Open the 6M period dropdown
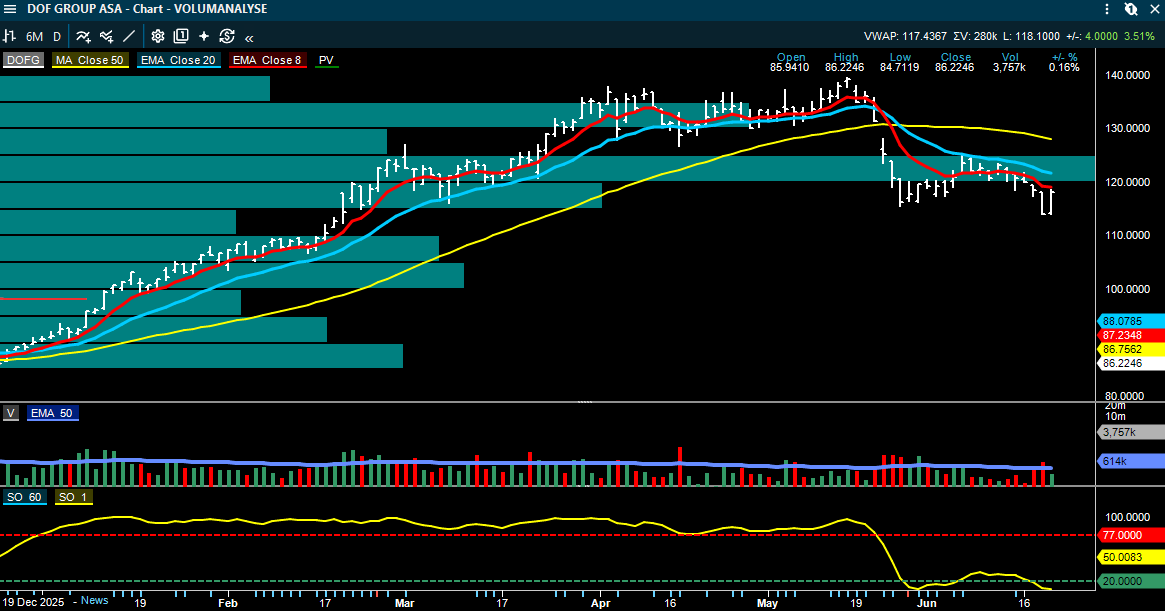1165x611 pixels. [34, 36]
